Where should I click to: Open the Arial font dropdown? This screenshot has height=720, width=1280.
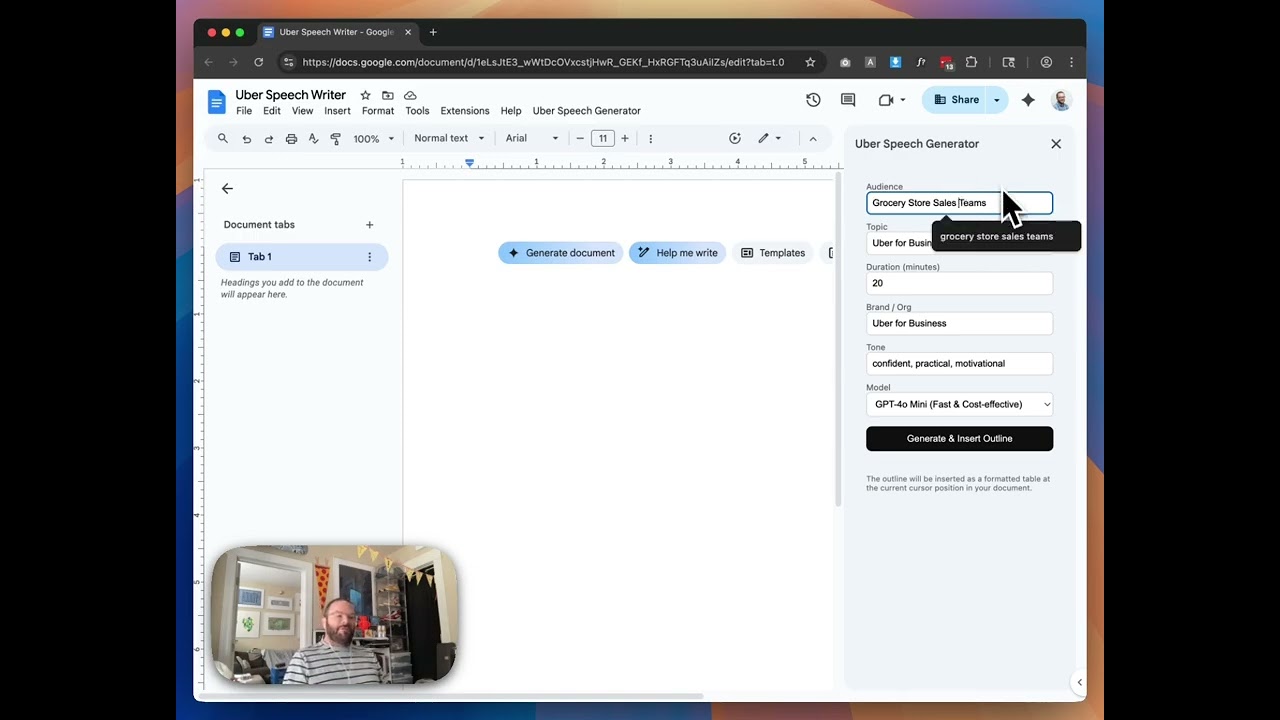tap(532, 138)
